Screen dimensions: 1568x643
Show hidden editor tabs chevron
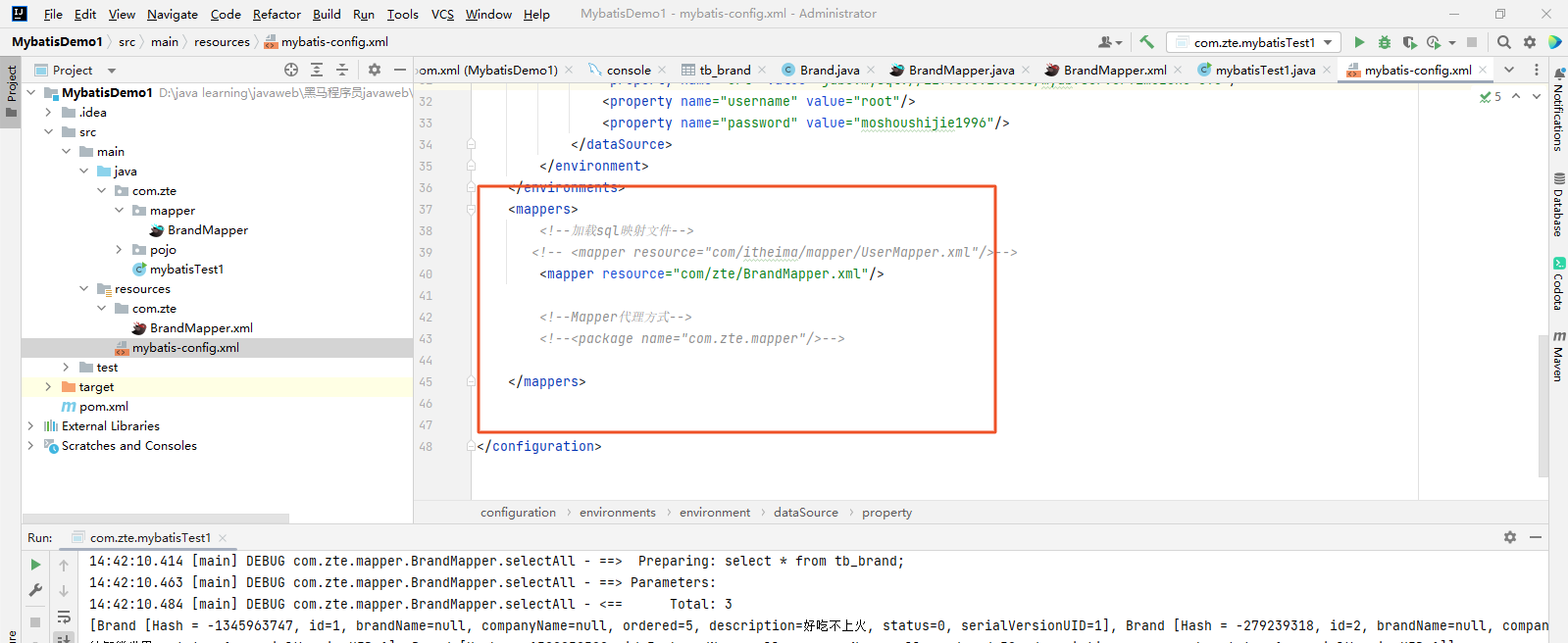[x=1509, y=70]
